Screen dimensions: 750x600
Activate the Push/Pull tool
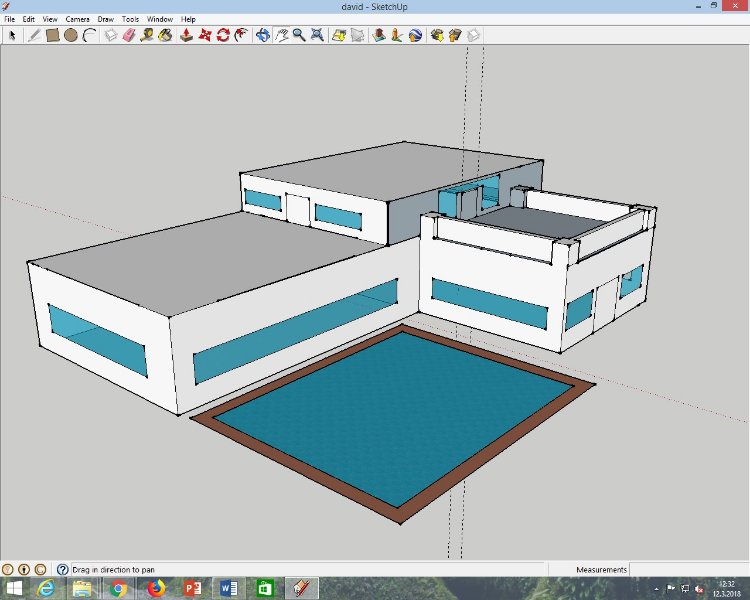pyautogui.click(x=186, y=35)
